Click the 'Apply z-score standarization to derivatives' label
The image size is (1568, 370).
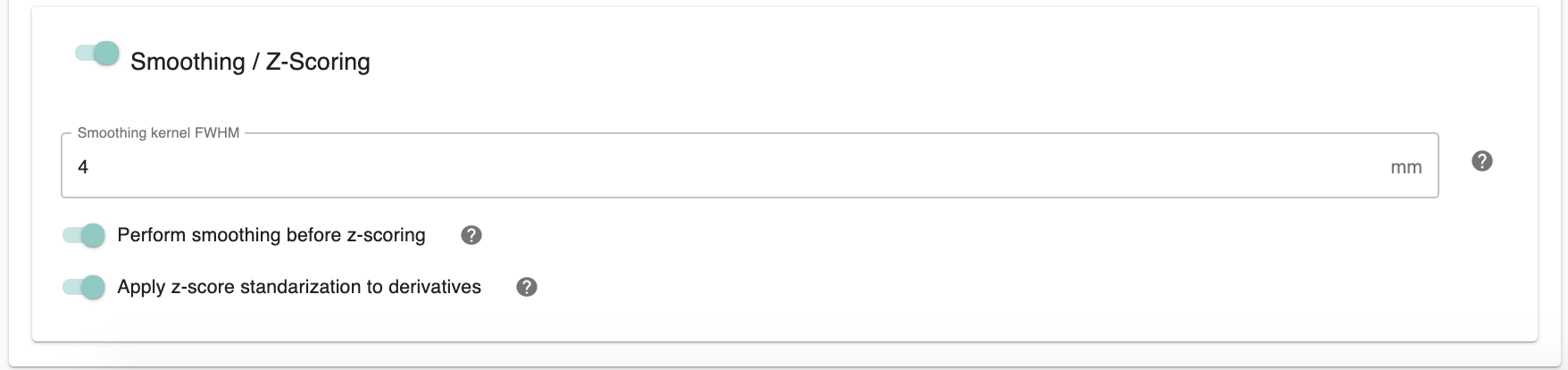tap(299, 287)
